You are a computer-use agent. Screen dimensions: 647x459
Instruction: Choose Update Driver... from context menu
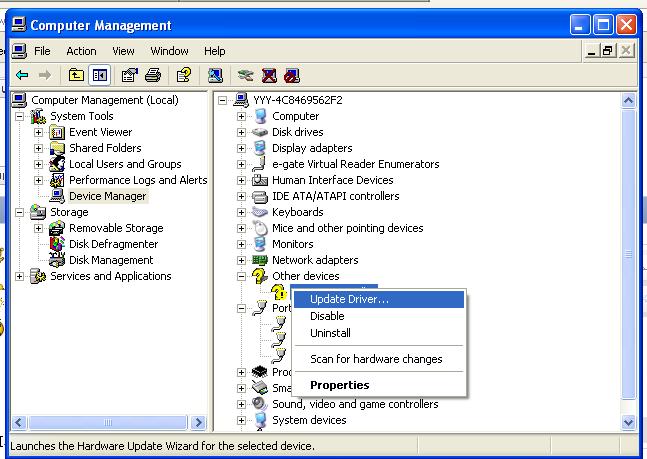click(379, 299)
